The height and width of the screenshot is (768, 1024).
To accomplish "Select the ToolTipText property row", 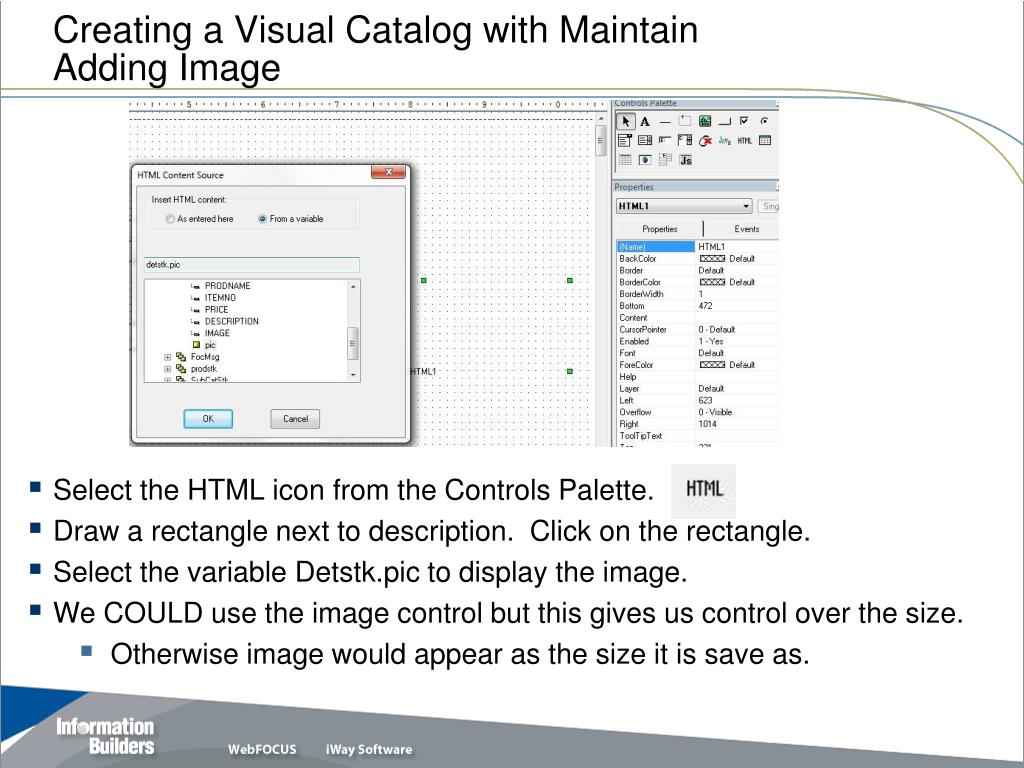I will (697, 436).
